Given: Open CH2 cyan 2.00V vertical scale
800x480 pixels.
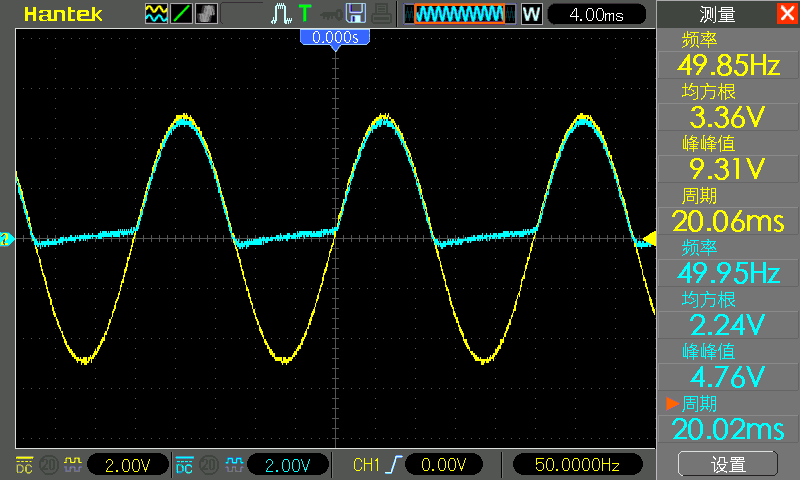Looking at the screenshot, I should tap(288, 465).
